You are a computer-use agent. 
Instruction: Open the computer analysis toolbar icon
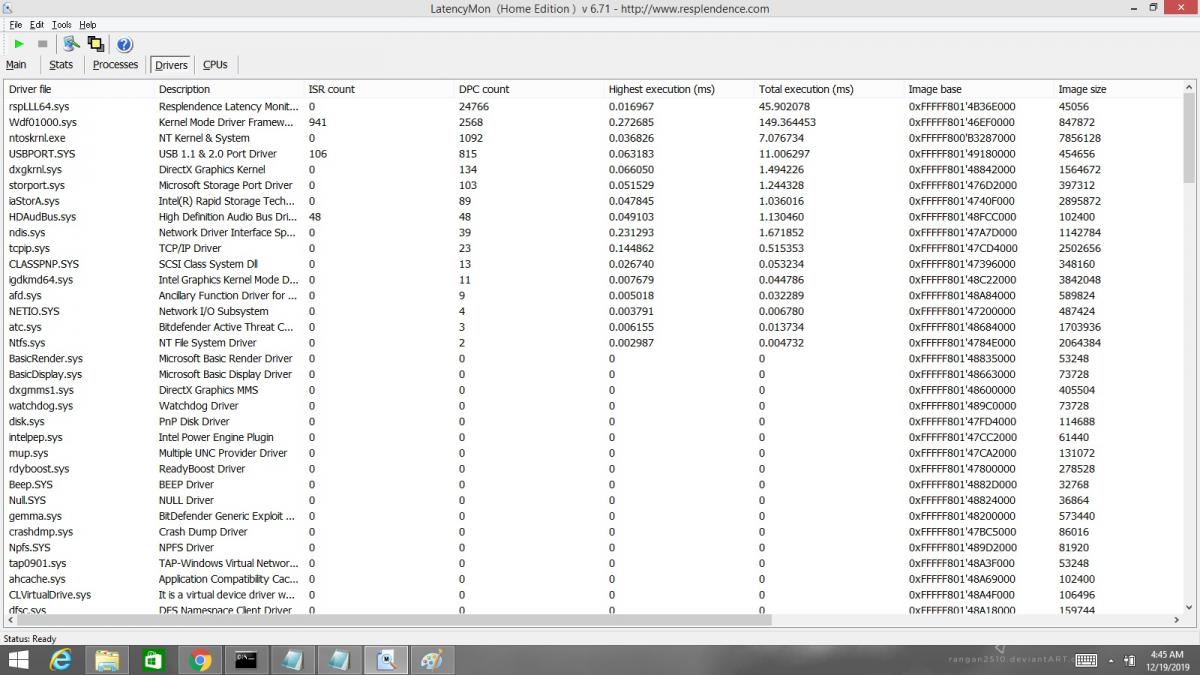[x=71, y=44]
